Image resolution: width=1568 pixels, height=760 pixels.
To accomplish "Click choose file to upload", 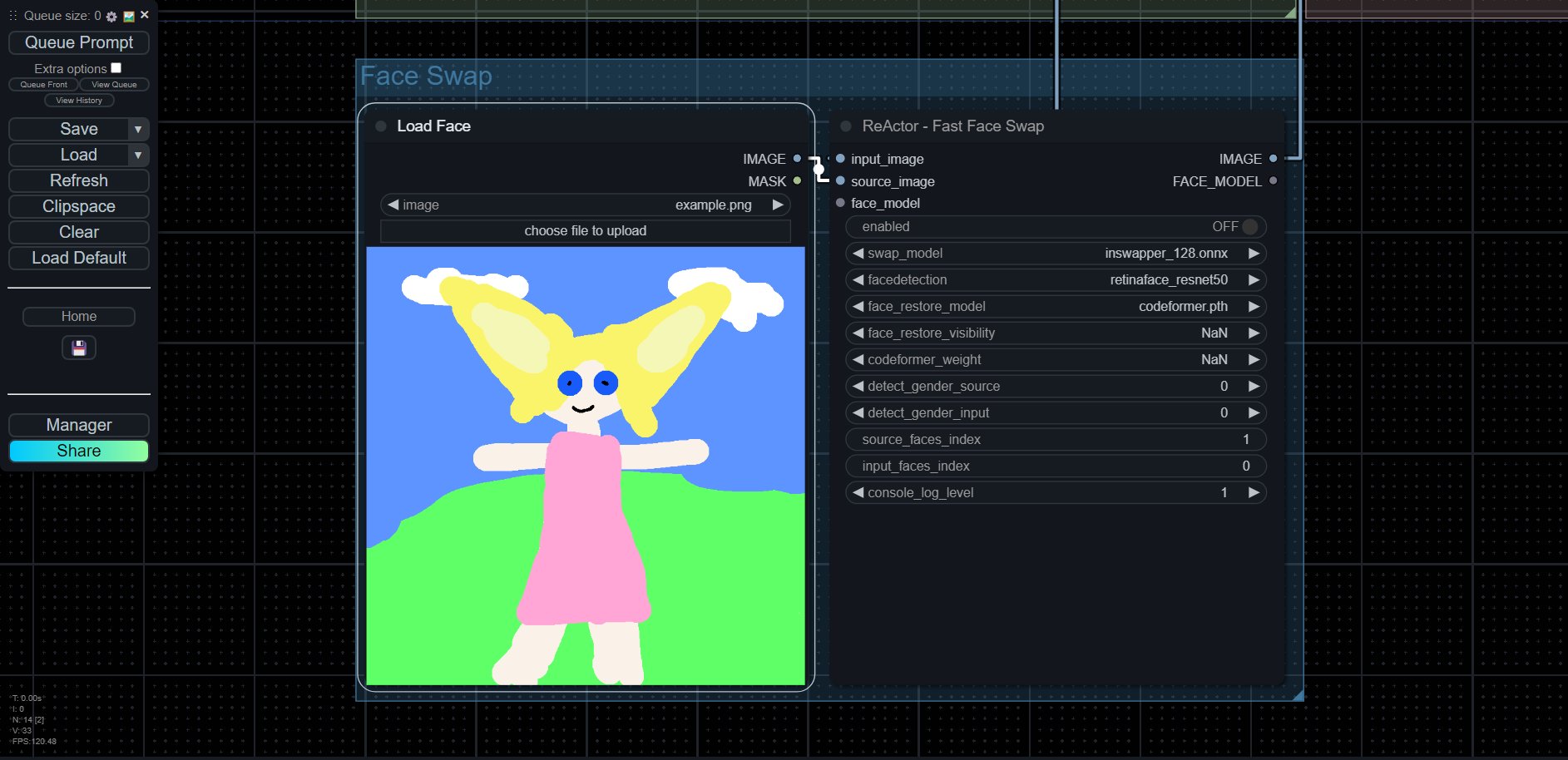I will click(586, 231).
